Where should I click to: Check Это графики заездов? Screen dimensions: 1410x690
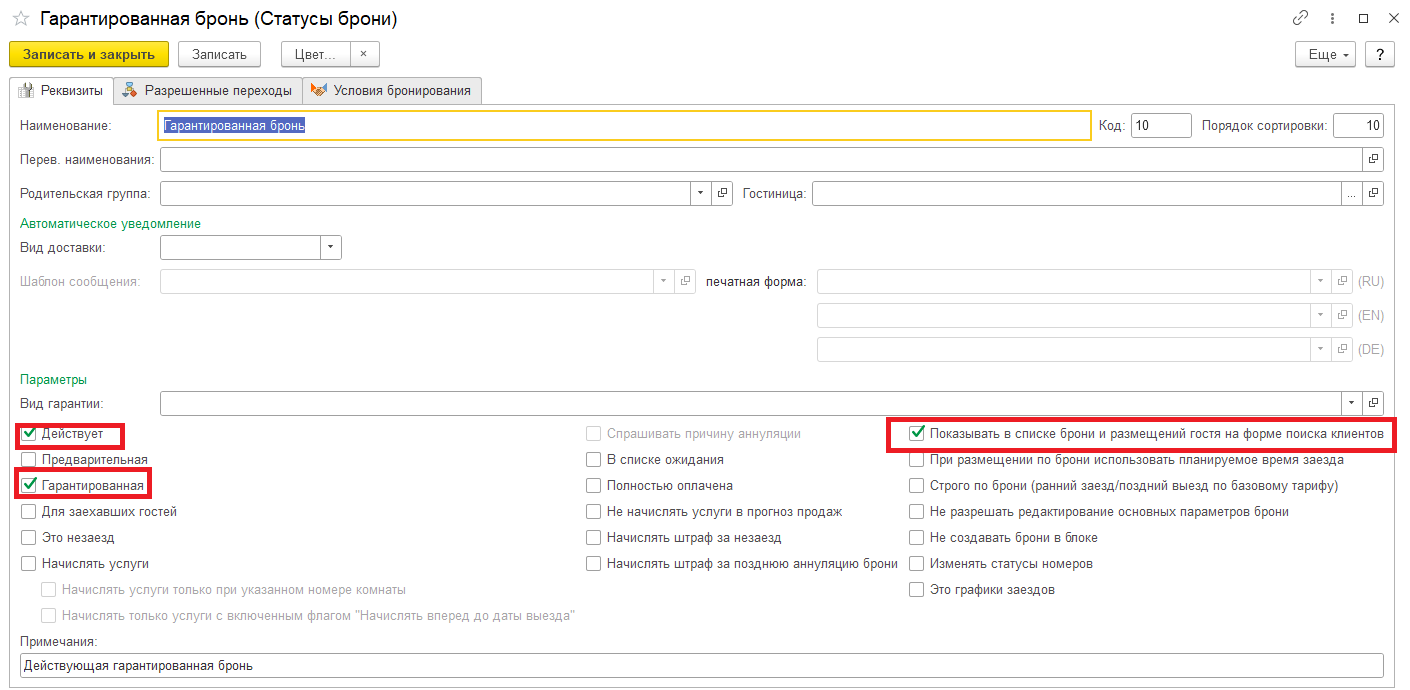coord(916,590)
